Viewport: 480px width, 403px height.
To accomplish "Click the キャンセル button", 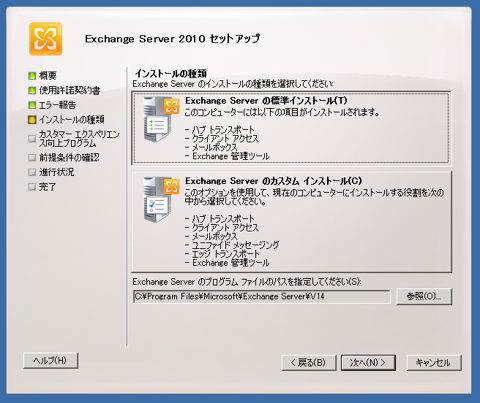I will [434, 363].
